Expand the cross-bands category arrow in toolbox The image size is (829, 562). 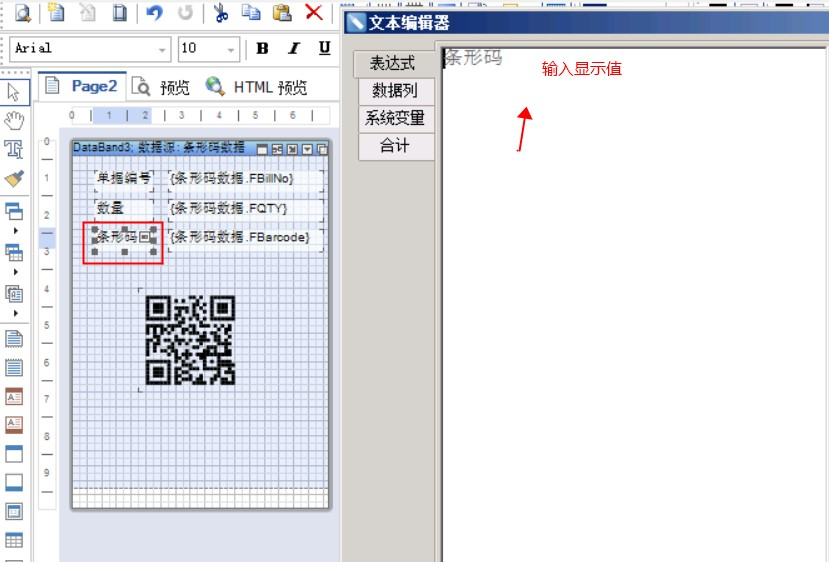pyautogui.click(x=15, y=272)
